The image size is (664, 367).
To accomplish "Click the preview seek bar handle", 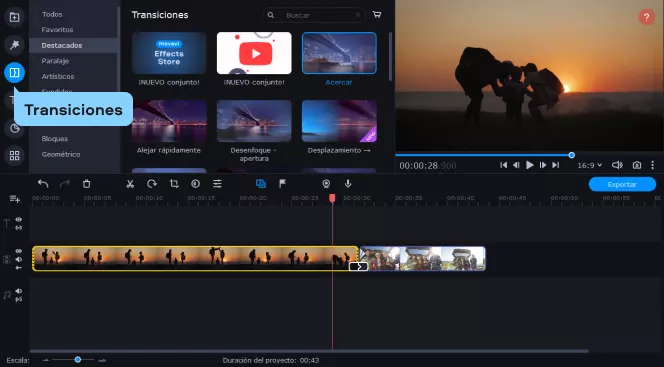I will pyautogui.click(x=571, y=155).
